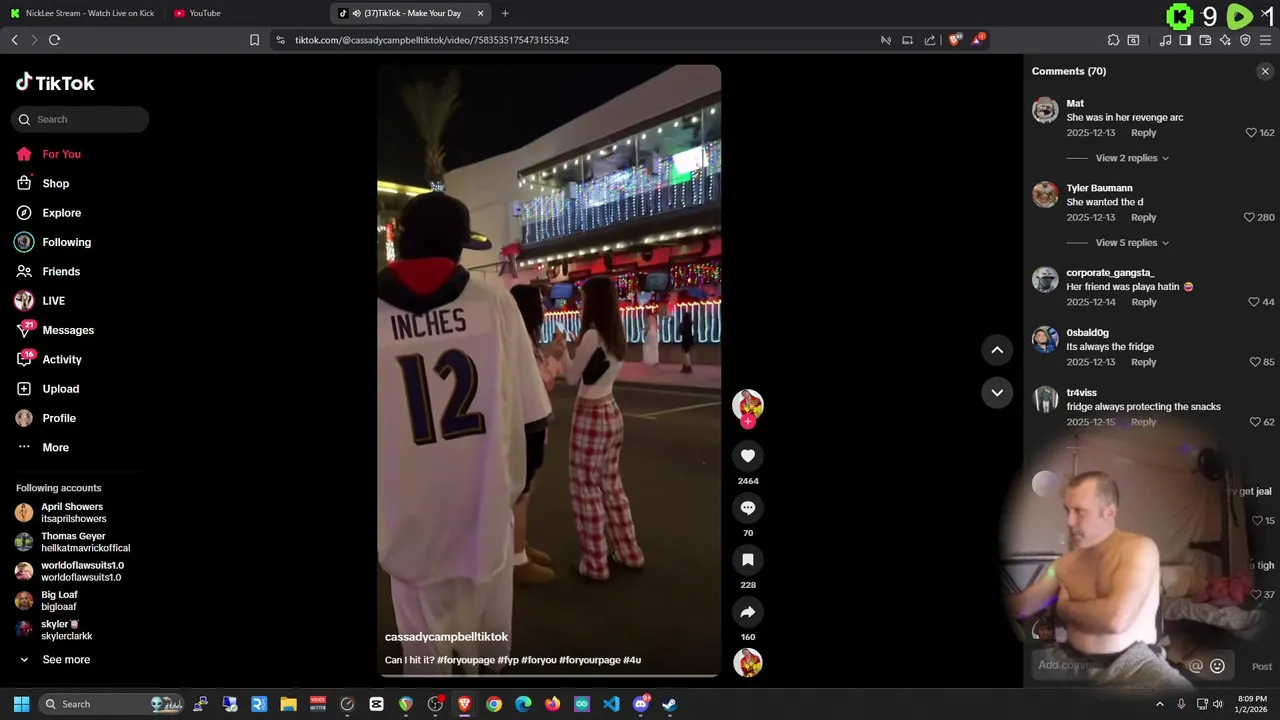
Task: Open comments via the speech bubble icon
Action: (x=747, y=508)
